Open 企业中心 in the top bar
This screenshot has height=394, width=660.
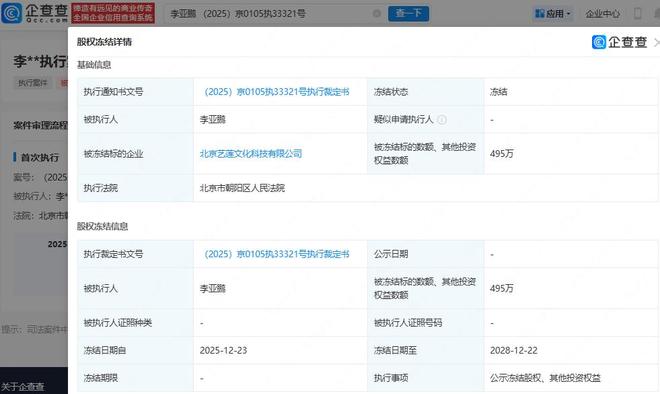pos(602,14)
